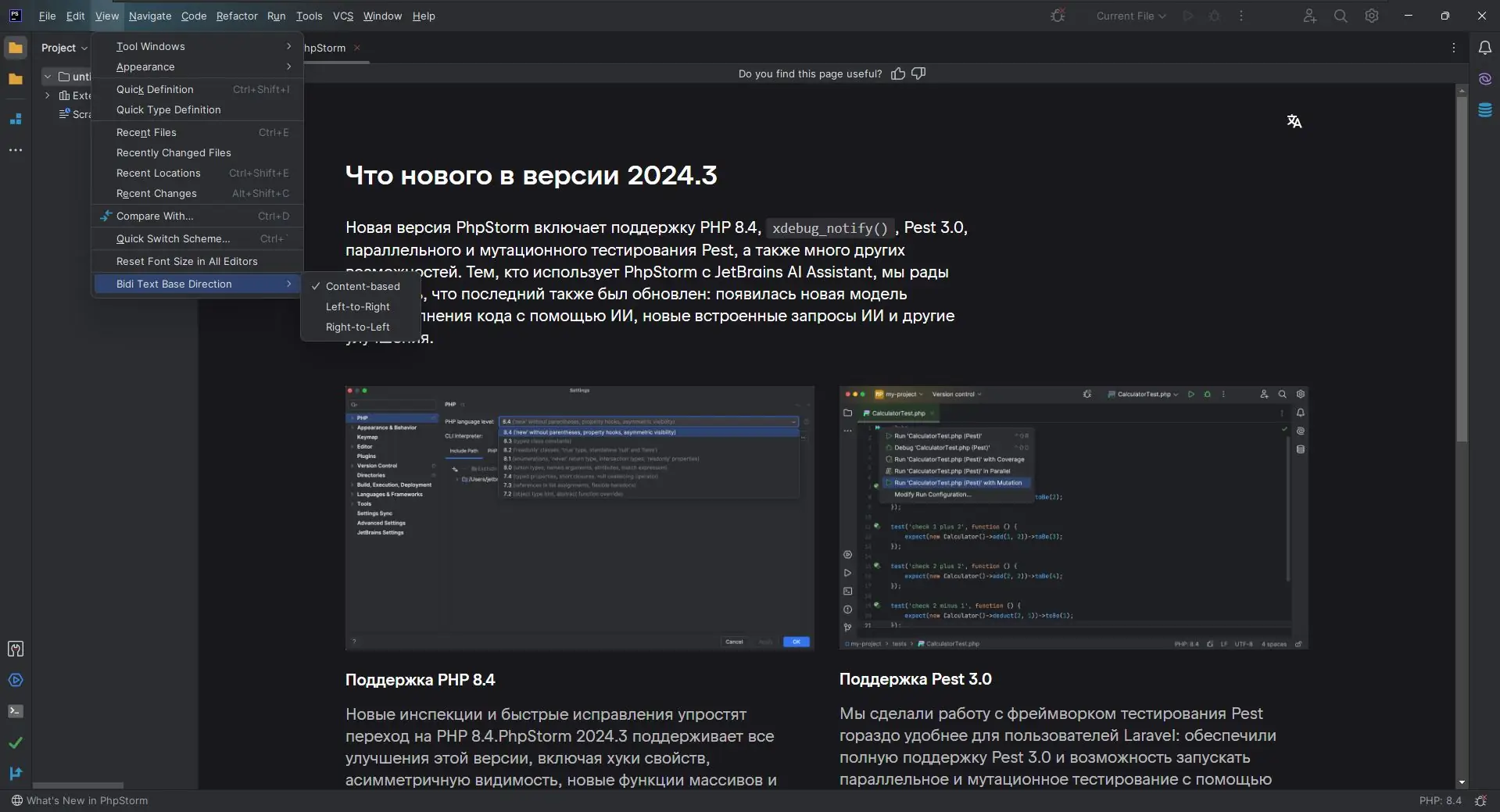Select Recent Files from the View menu

point(146,132)
